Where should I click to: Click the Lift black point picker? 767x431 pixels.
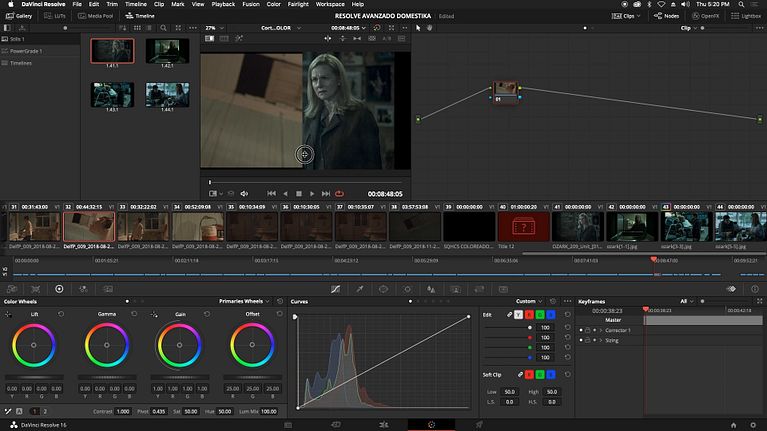point(8,314)
